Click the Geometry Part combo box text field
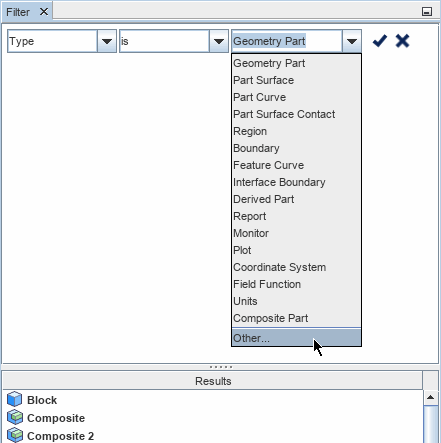Screen dimensions: 441x443 (x=287, y=41)
